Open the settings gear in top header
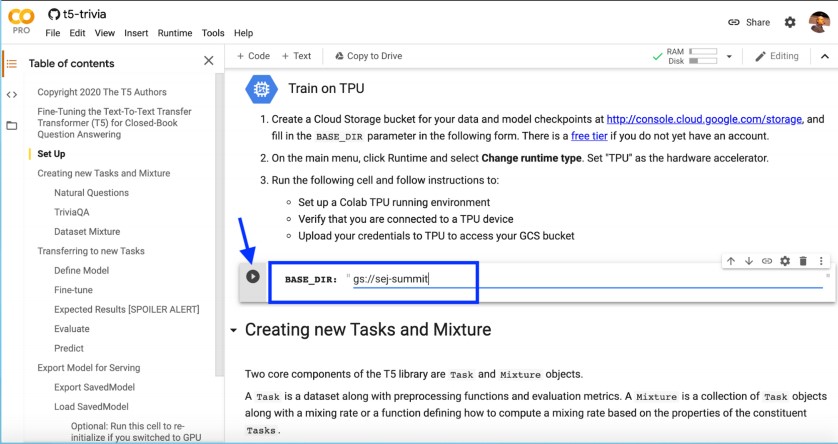 (790, 22)
